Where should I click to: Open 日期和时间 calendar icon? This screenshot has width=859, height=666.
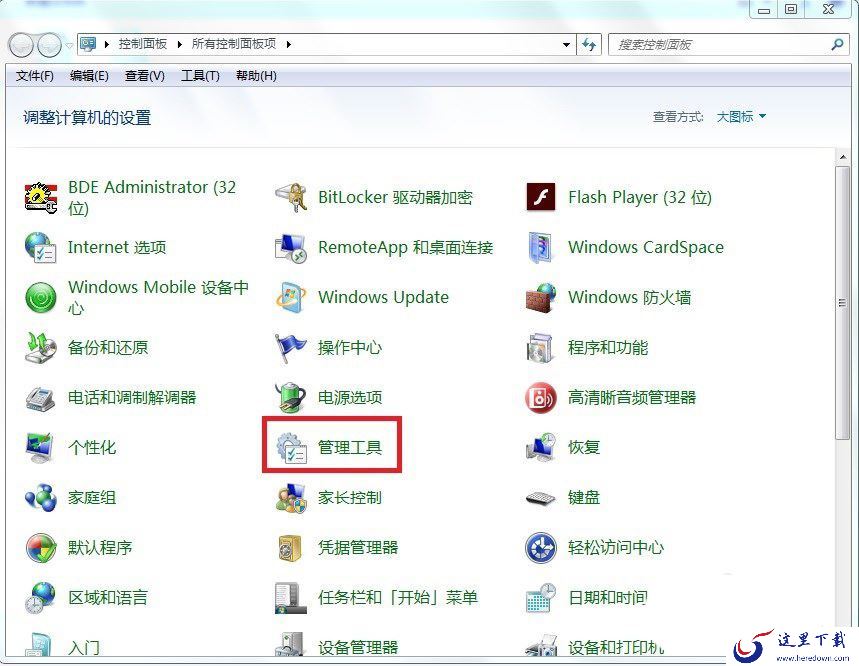[541, 598]
